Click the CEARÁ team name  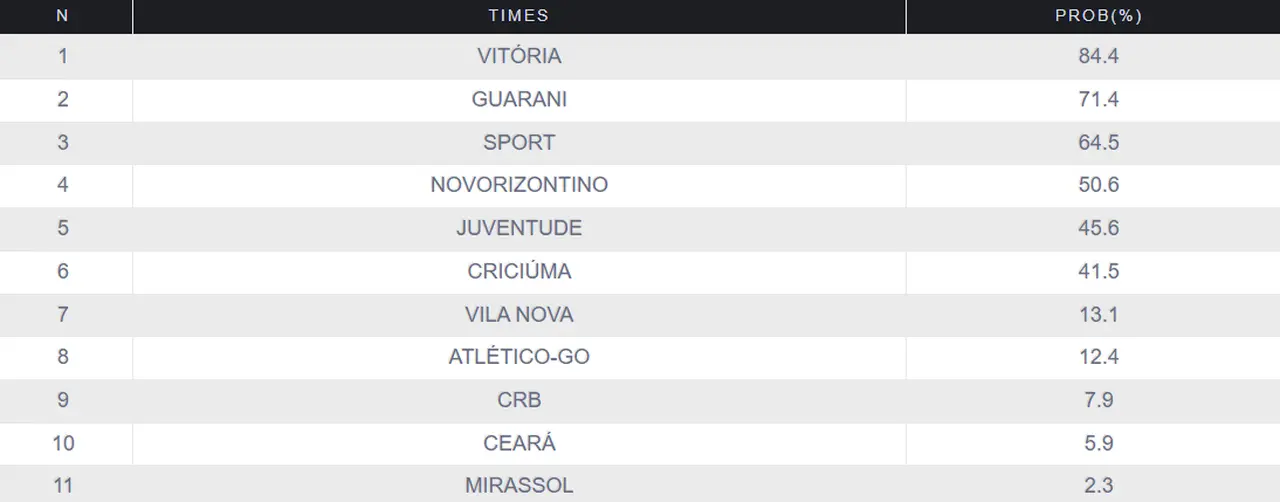[519, 443]
